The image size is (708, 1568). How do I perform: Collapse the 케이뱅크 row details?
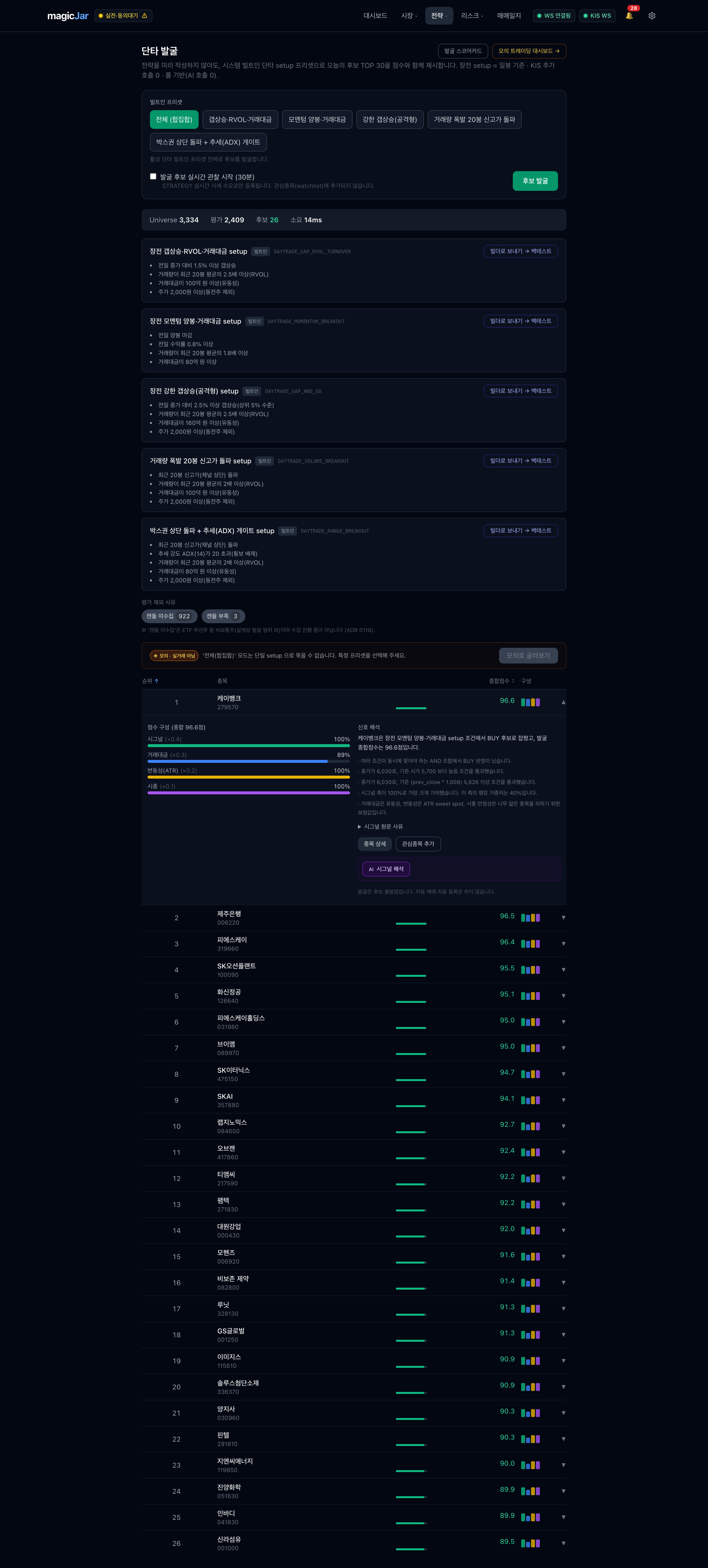[x=563, y=702]
